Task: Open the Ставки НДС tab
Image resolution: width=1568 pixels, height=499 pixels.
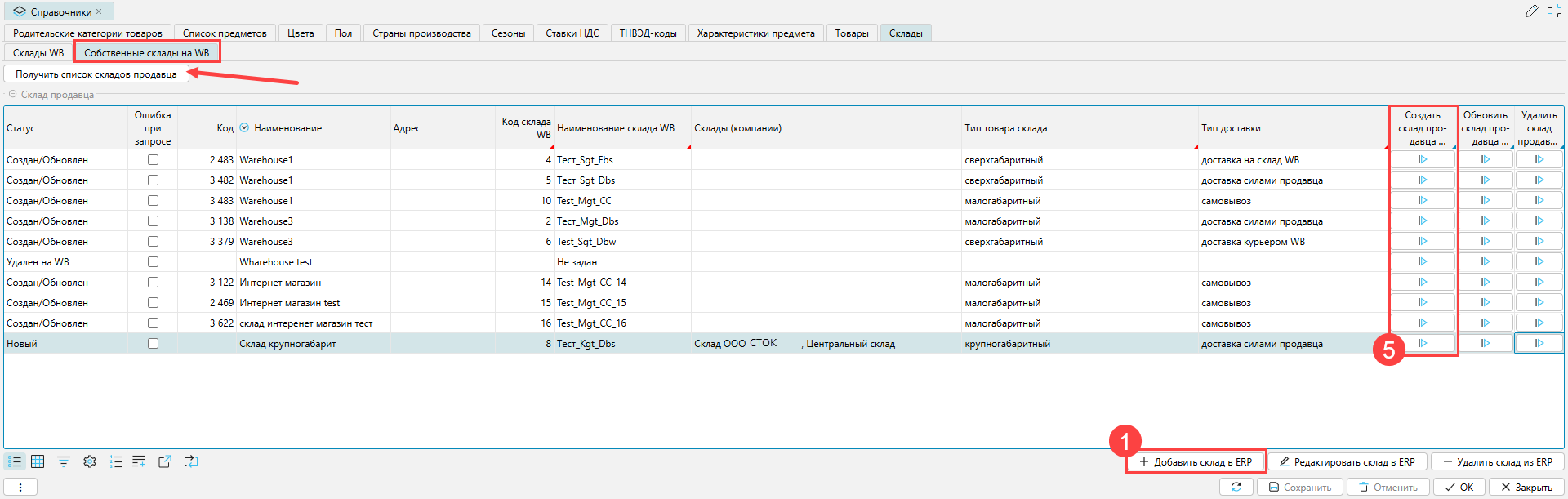Action: point(572,33)
